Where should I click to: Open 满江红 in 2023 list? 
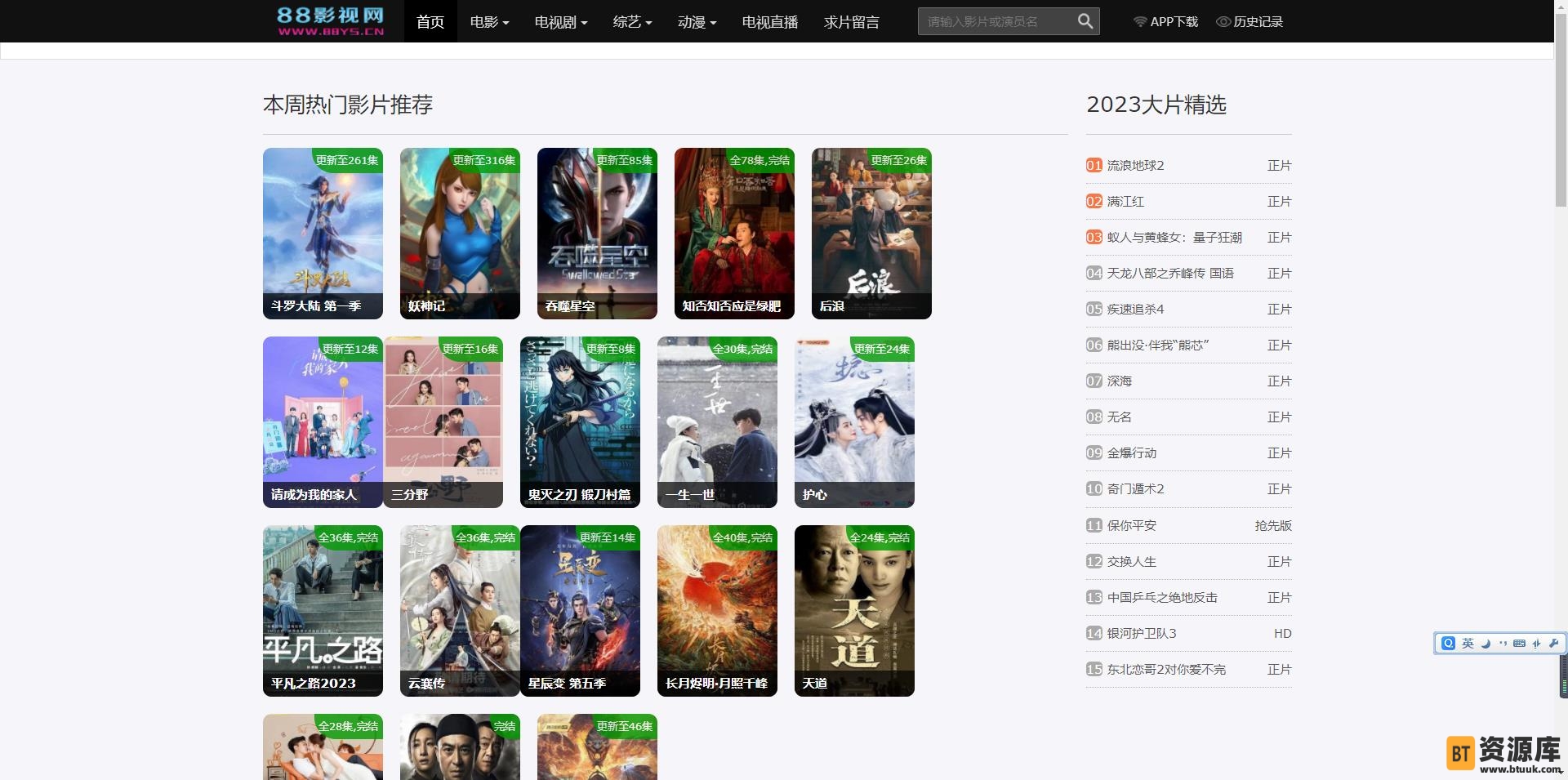(1125, 202)
